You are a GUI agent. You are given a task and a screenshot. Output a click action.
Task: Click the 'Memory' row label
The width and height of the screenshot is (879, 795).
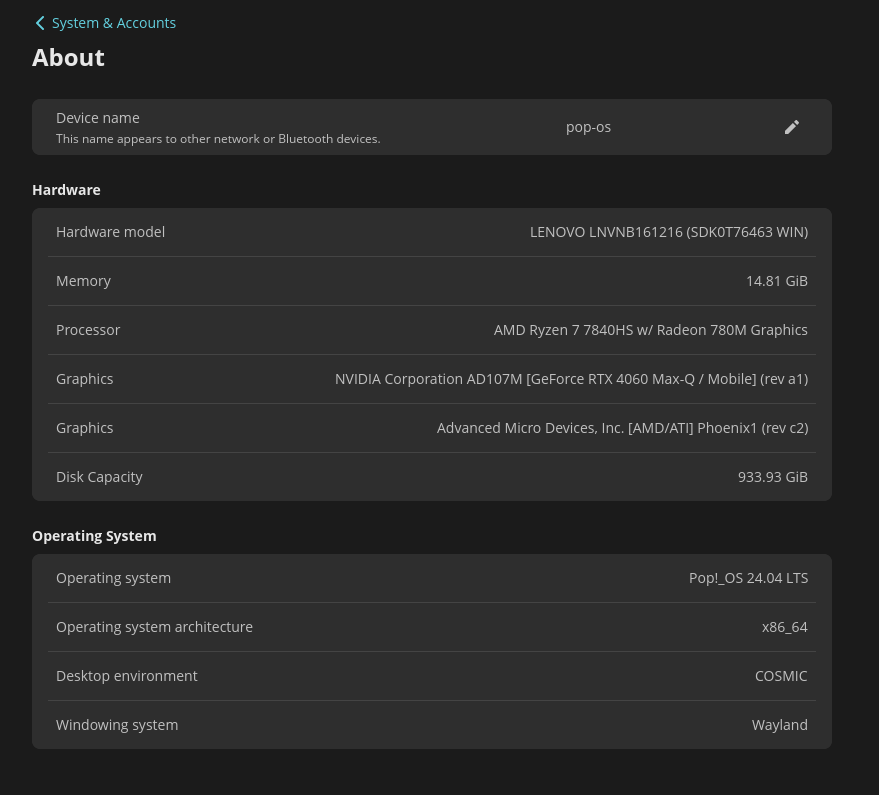point(84,281)
